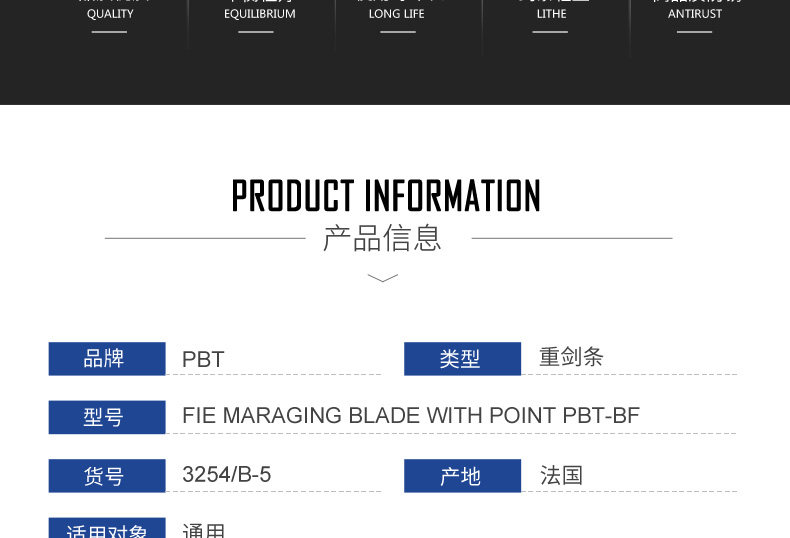
Task: Select the 通用 value text
Action: click(203, 531)
